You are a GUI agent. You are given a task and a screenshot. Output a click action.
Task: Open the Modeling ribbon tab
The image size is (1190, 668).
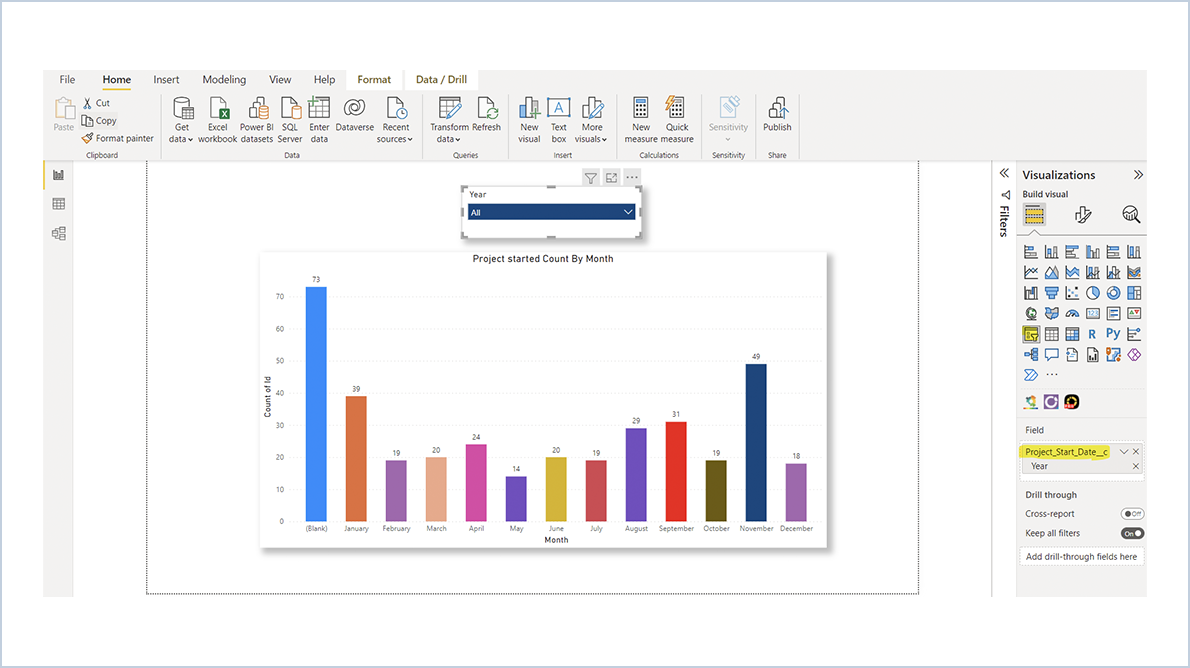(x=224, y=79)
